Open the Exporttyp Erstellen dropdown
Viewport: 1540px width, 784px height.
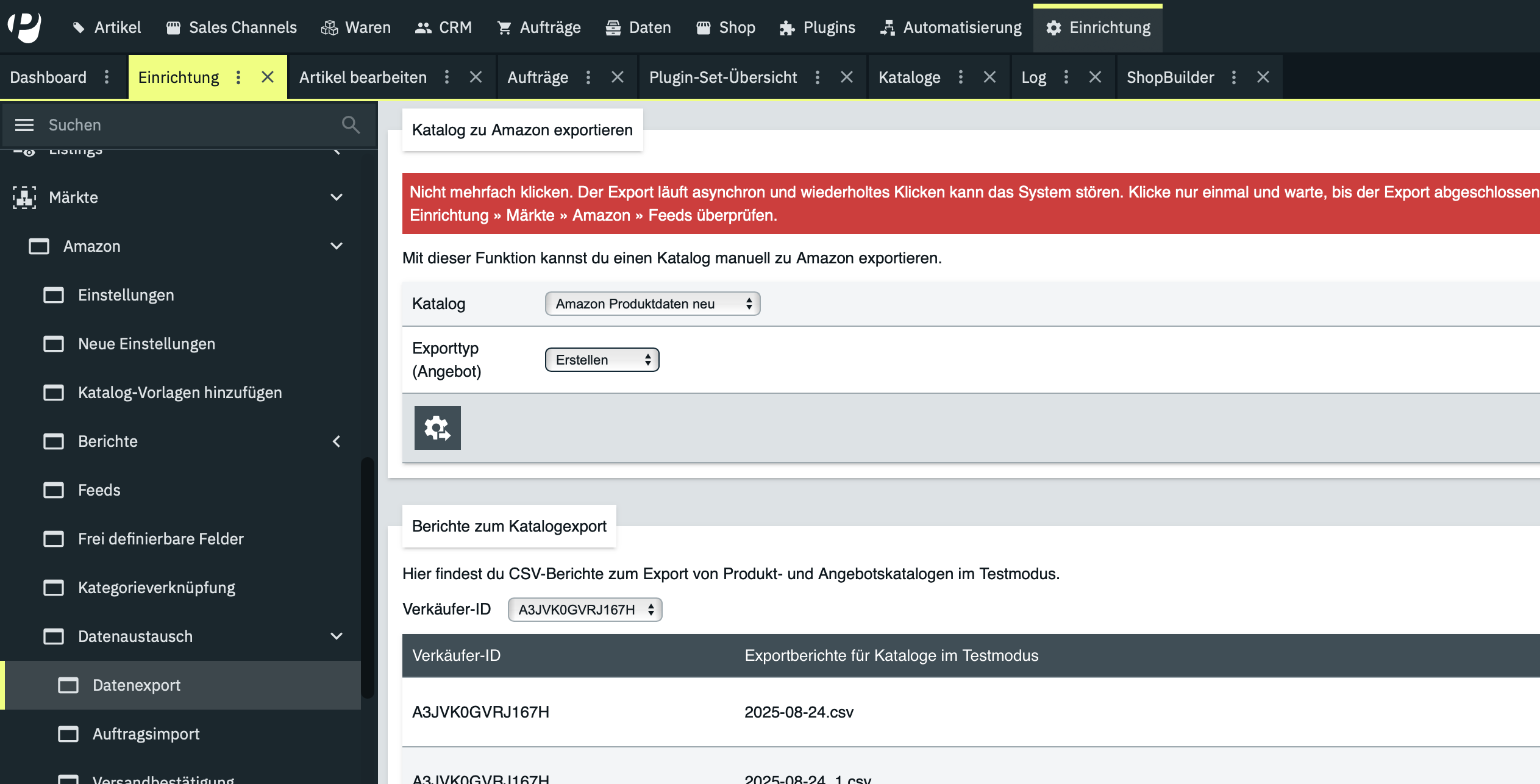coord(602,360)
